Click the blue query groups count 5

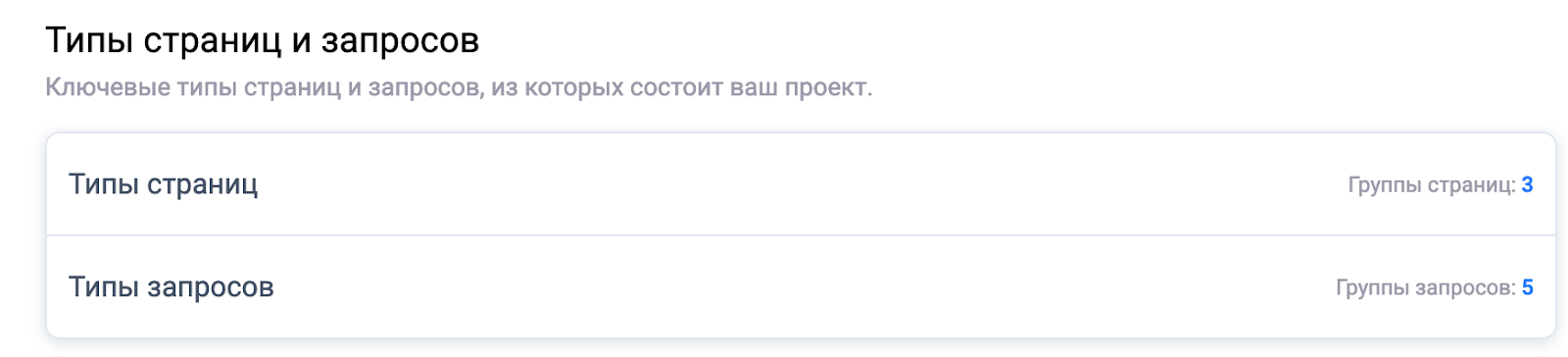[1527, 287]
